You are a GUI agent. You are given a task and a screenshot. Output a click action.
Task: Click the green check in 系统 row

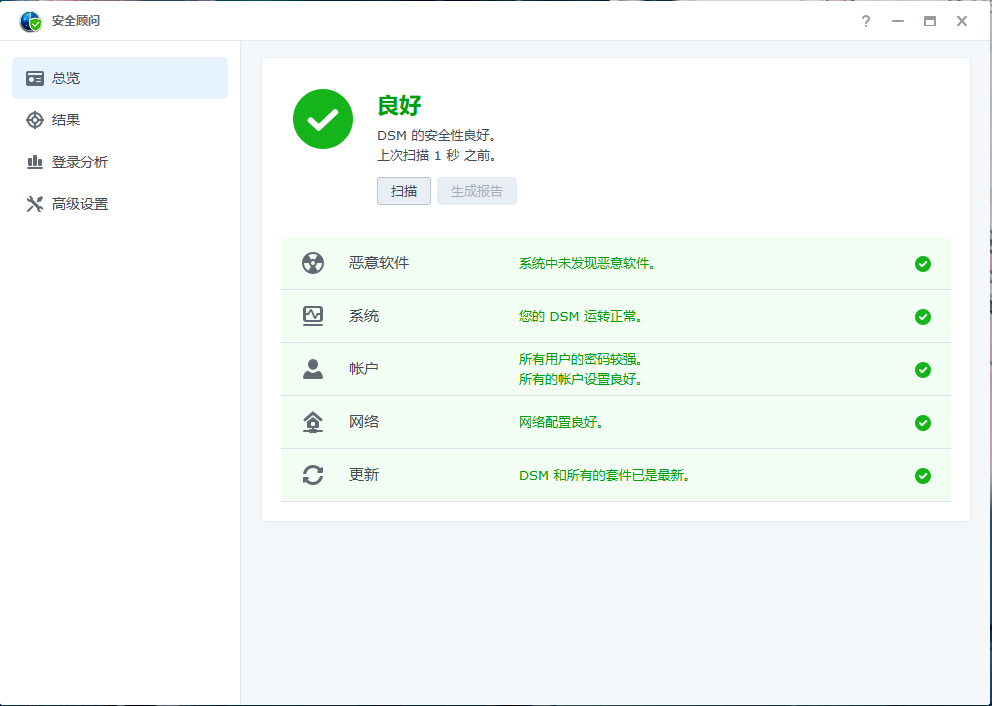[923, 317]
